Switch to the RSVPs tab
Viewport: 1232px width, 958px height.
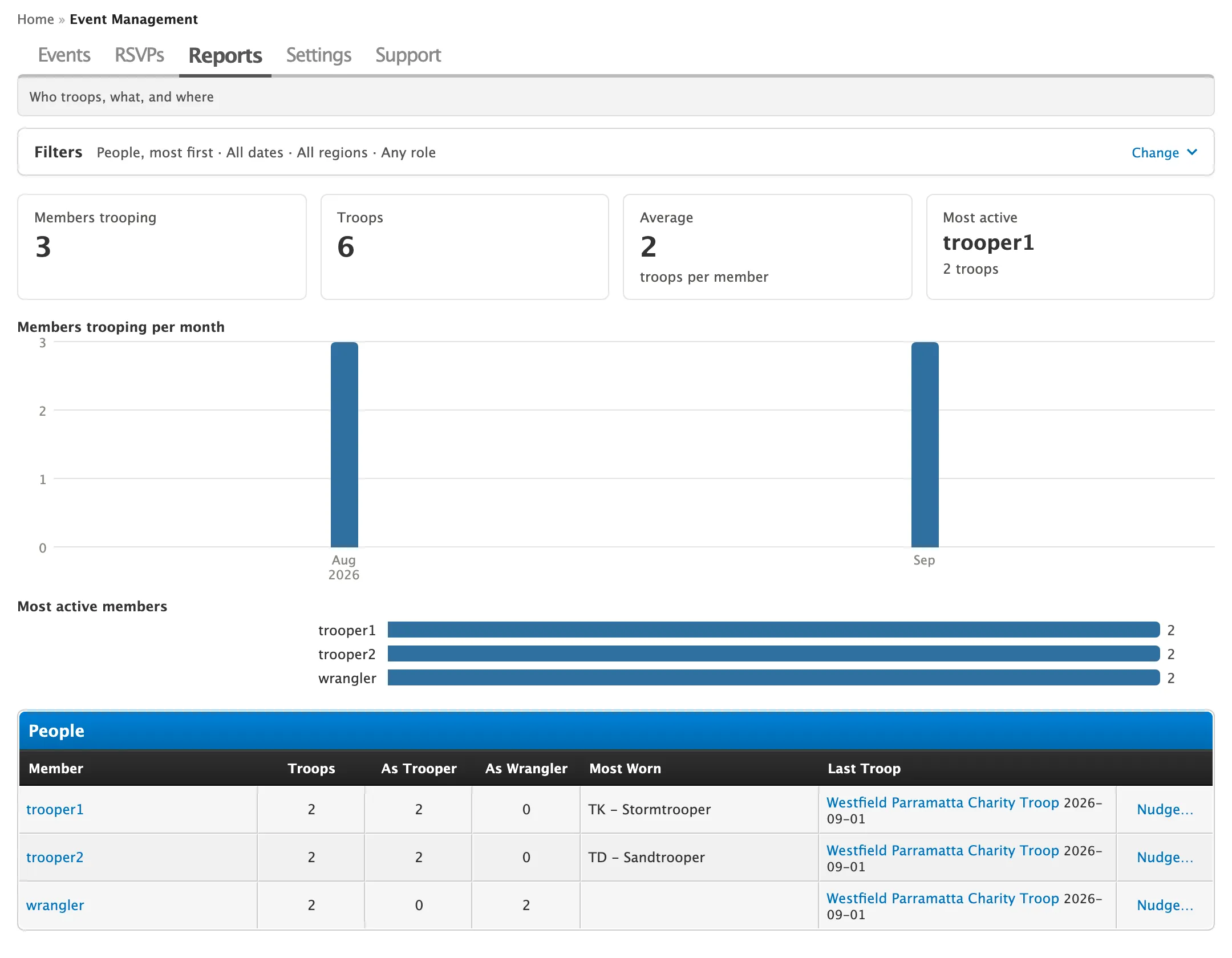139,55
